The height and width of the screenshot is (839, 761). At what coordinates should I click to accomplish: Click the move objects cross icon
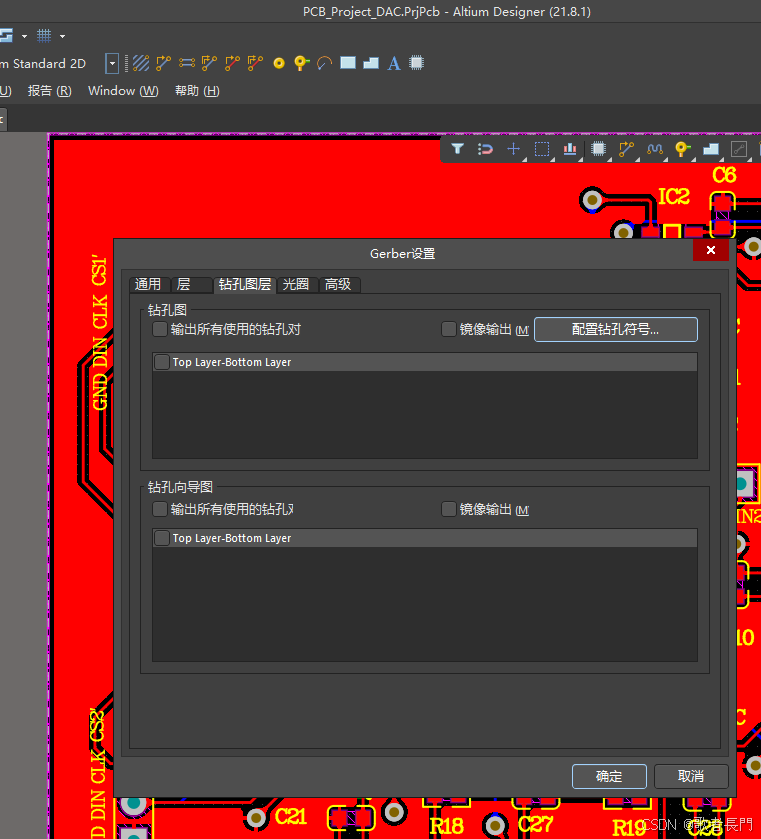[514, 149]
